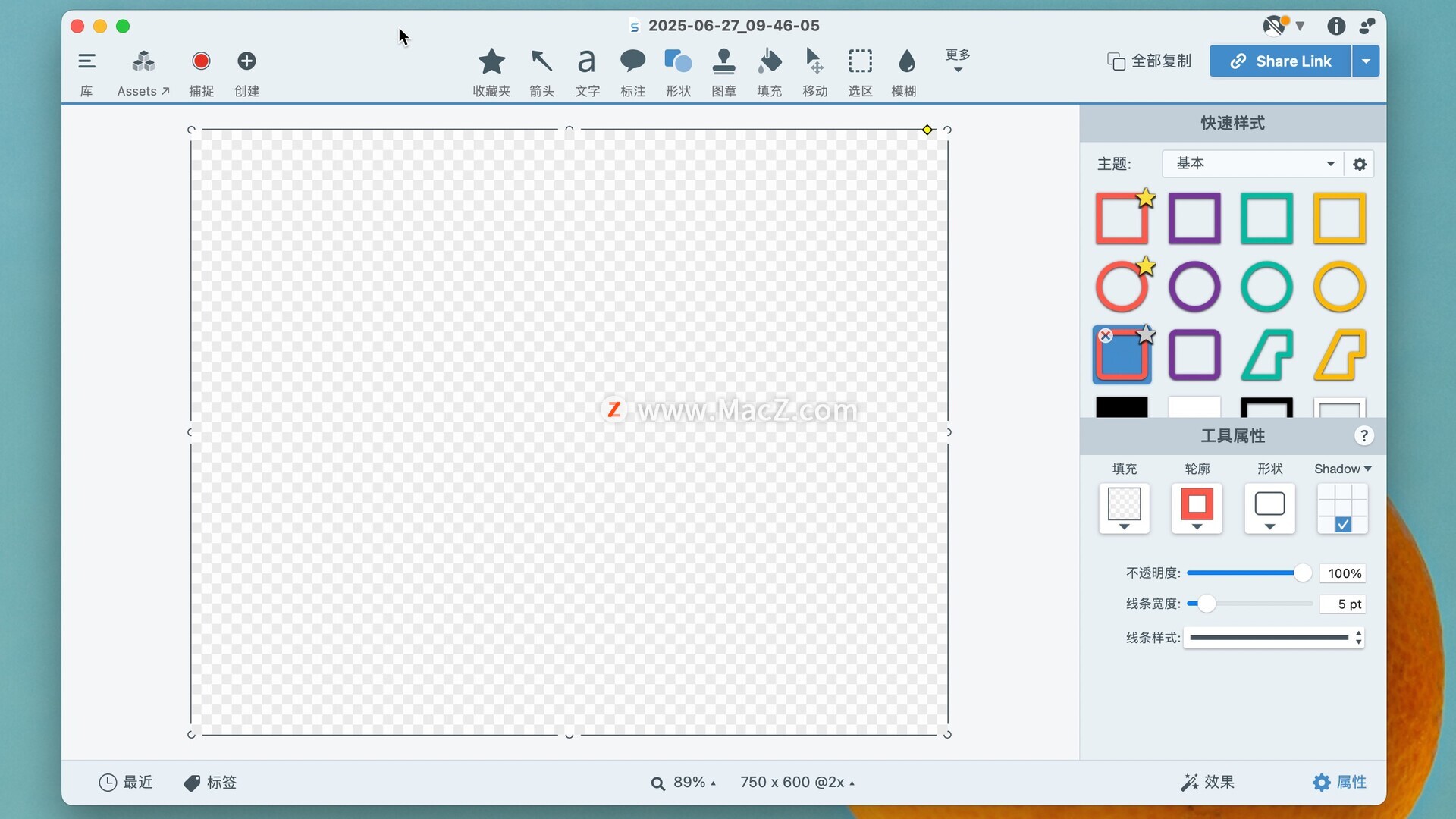Click the notifications icon with orange dot
1456x819 pixels.
[x=1276, y=26]
